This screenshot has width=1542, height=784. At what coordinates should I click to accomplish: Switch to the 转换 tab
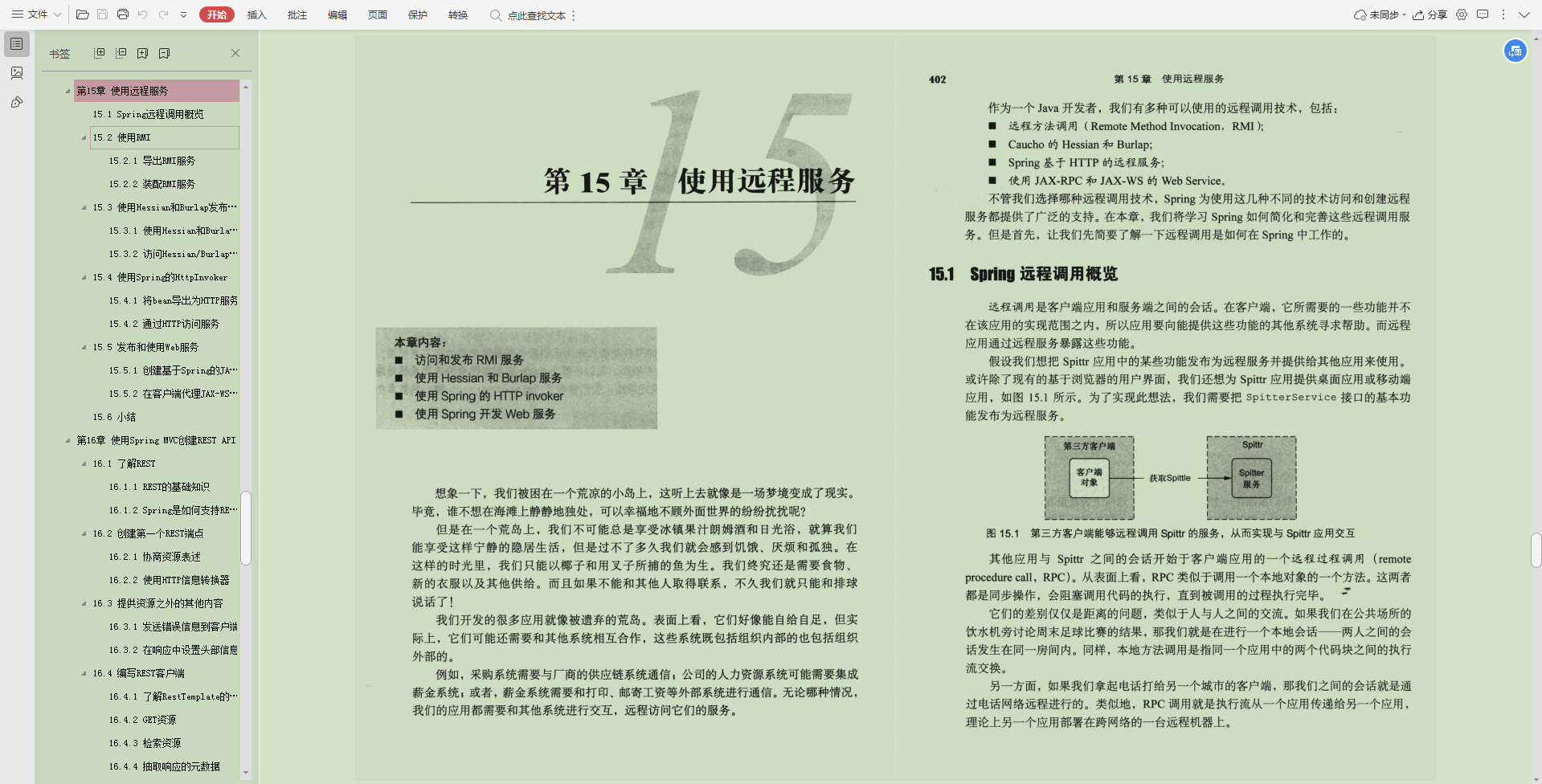[457, 14]
